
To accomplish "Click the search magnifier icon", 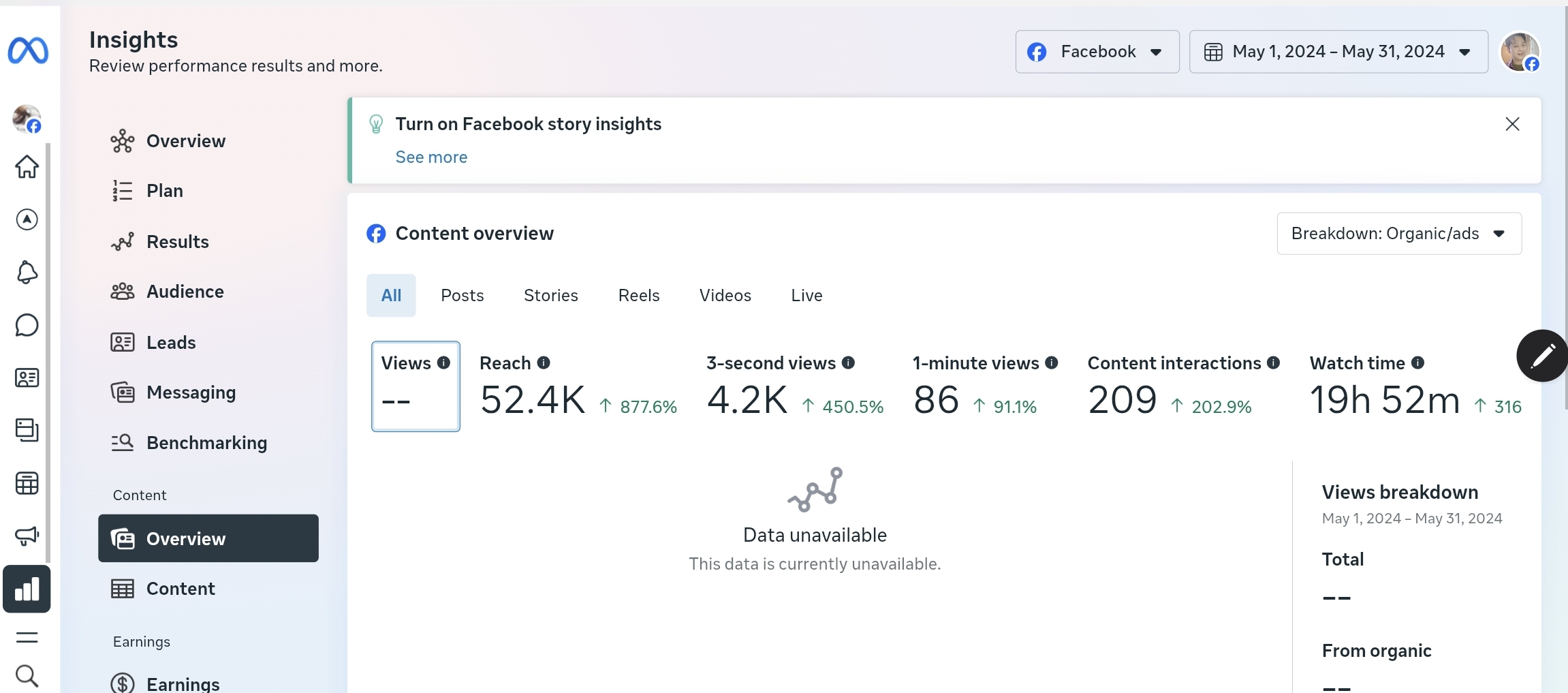I will click(27, 676).
